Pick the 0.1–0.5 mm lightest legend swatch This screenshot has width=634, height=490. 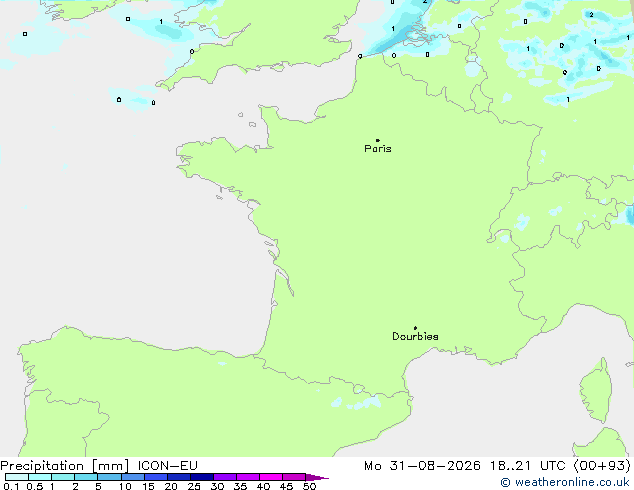tap(17, 477)
